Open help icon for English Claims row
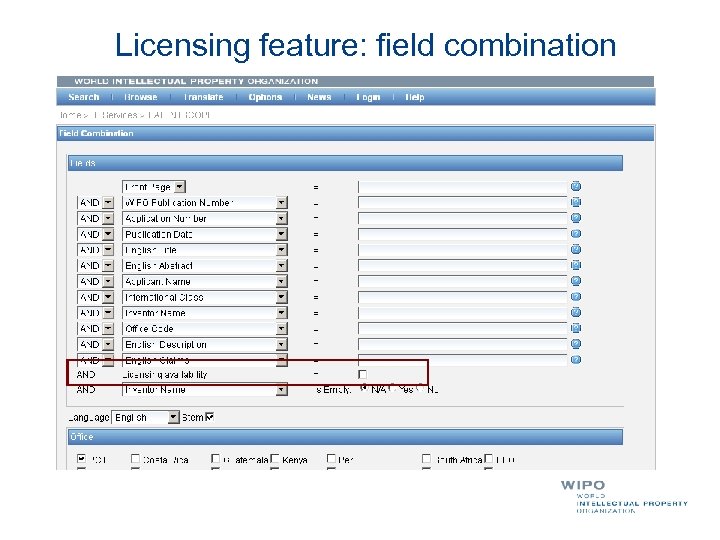Image resolution: width=720 pixels, height=540 pixels. pyautogui.click(x=576, y=360)
